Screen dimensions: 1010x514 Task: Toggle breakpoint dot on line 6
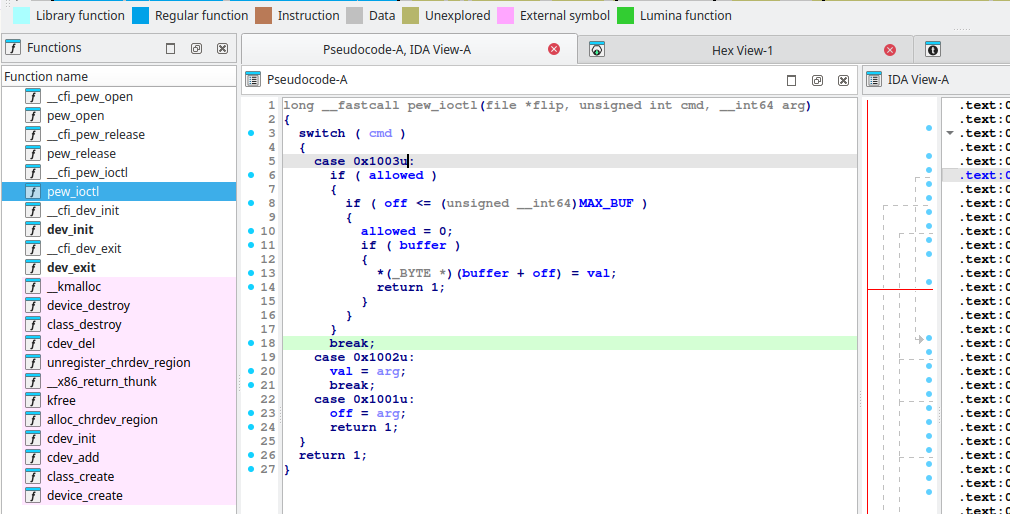pos(251,175)
